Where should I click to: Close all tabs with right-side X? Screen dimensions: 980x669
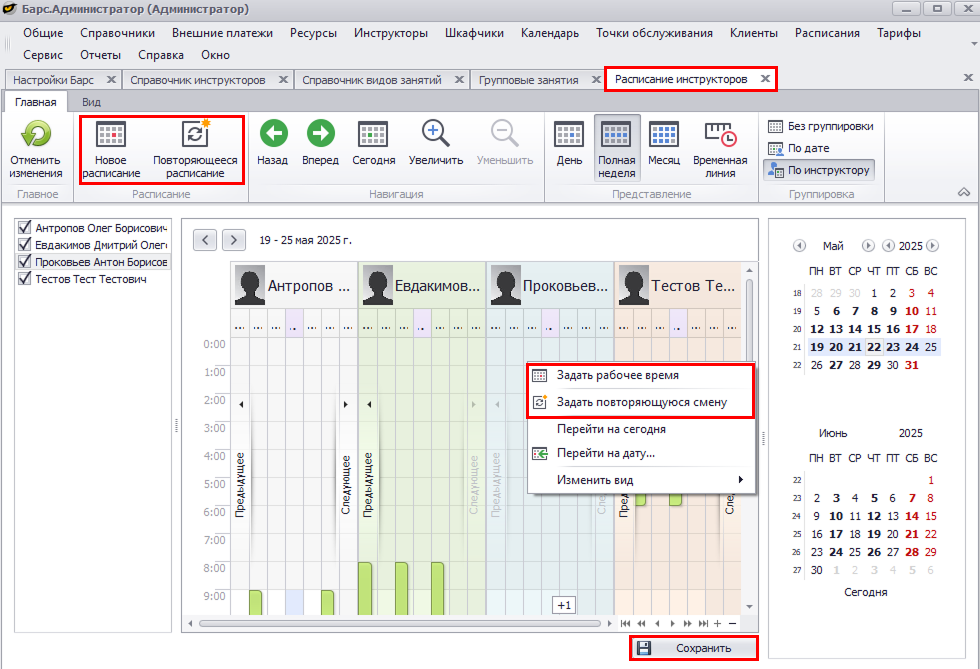(968, 78)
